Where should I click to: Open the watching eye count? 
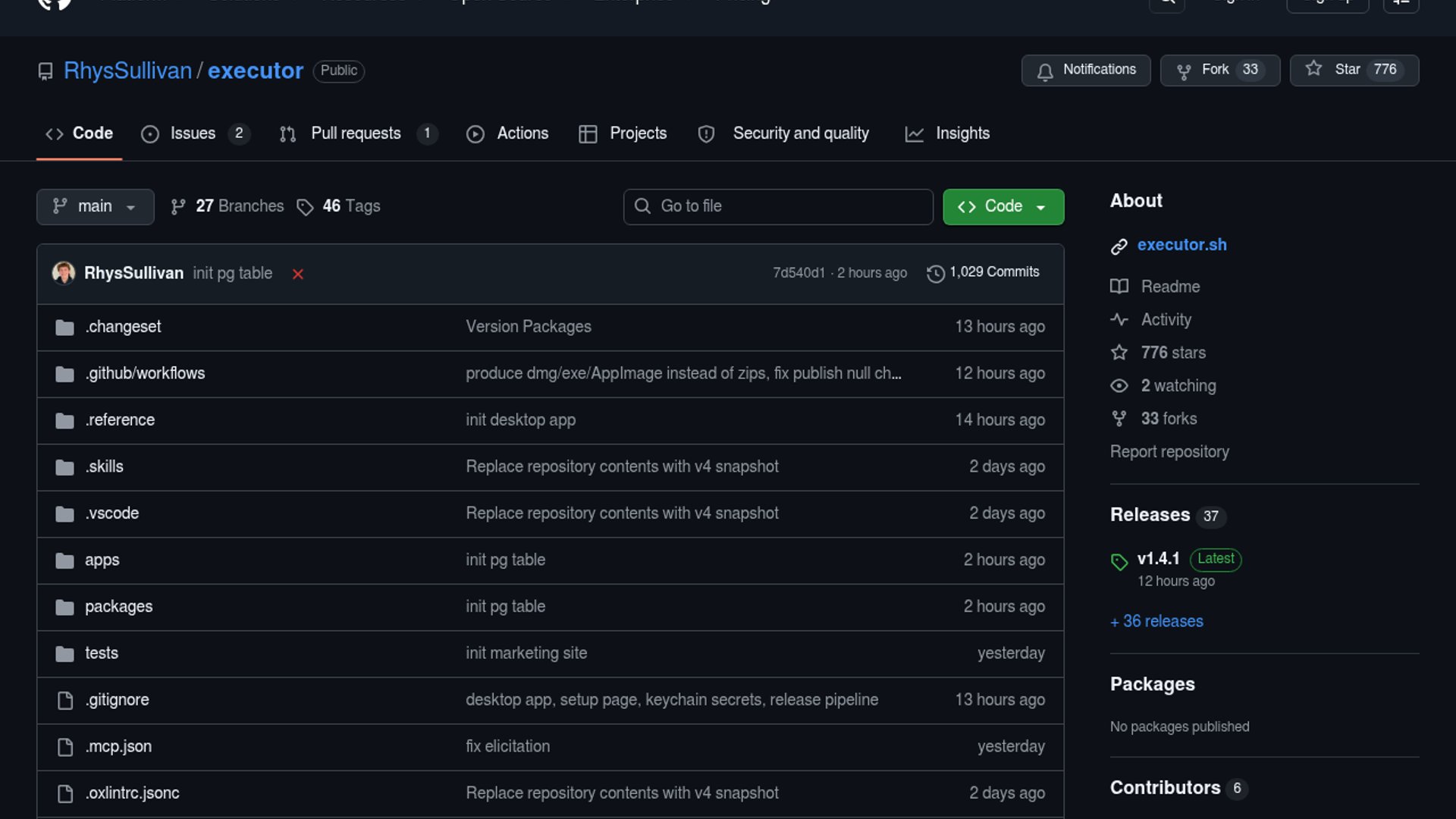[x=1178, y=386]
